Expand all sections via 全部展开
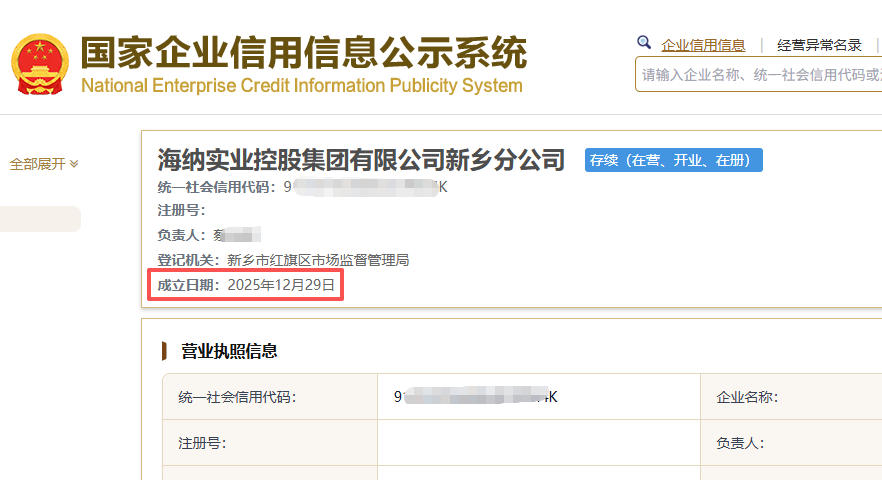The image size is (882, 480). coord(44,164)
